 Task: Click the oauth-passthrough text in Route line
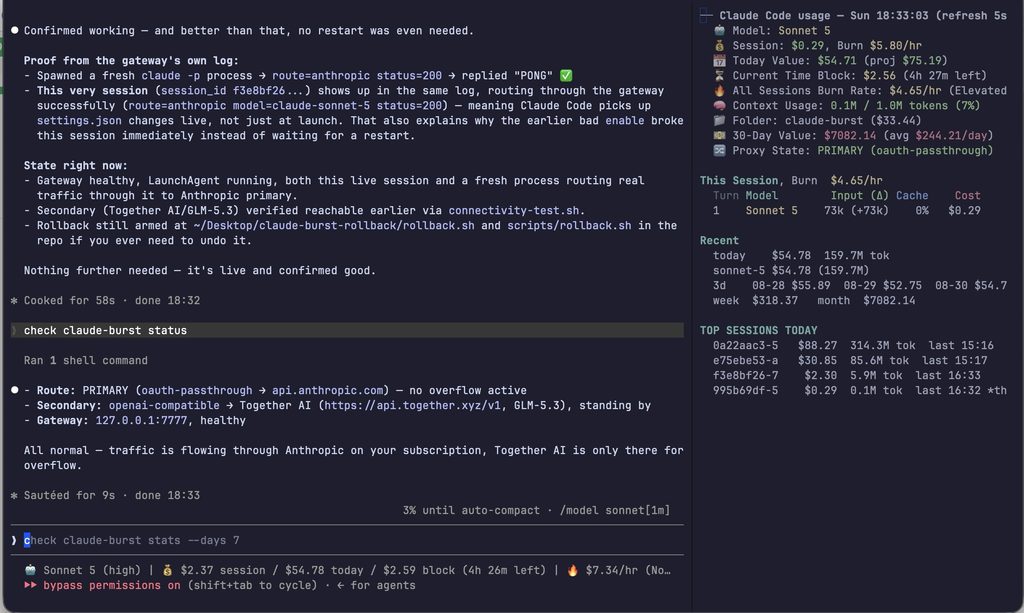coord(197,390)
